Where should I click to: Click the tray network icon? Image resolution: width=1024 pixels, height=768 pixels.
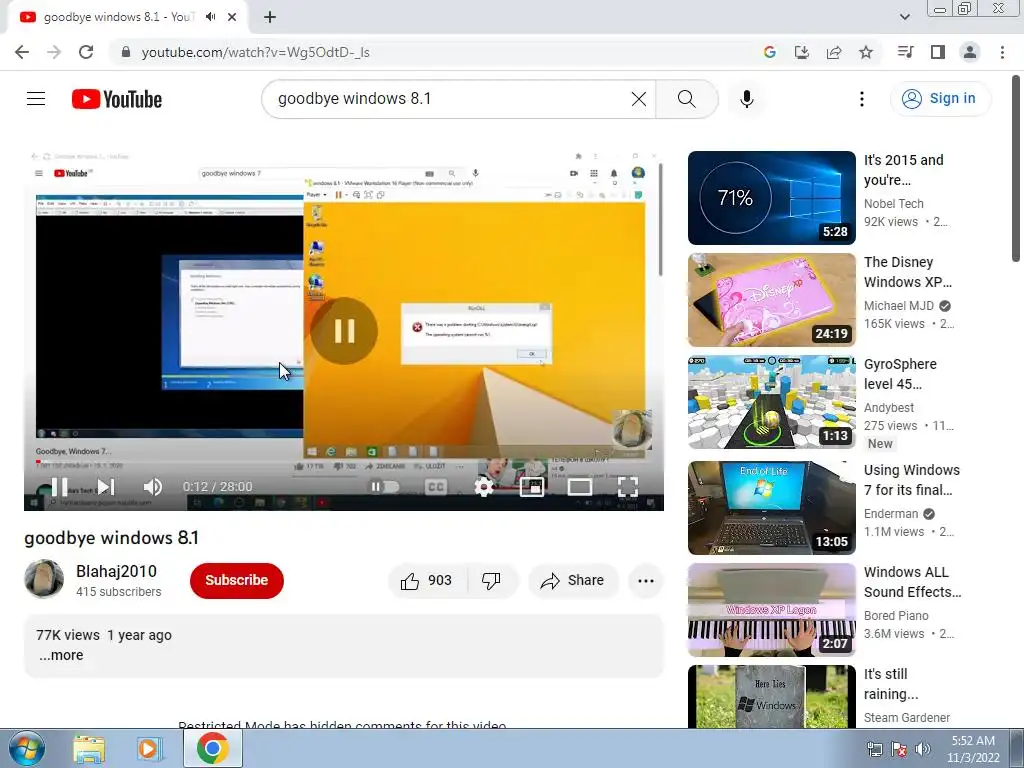[x=874, y=749]
